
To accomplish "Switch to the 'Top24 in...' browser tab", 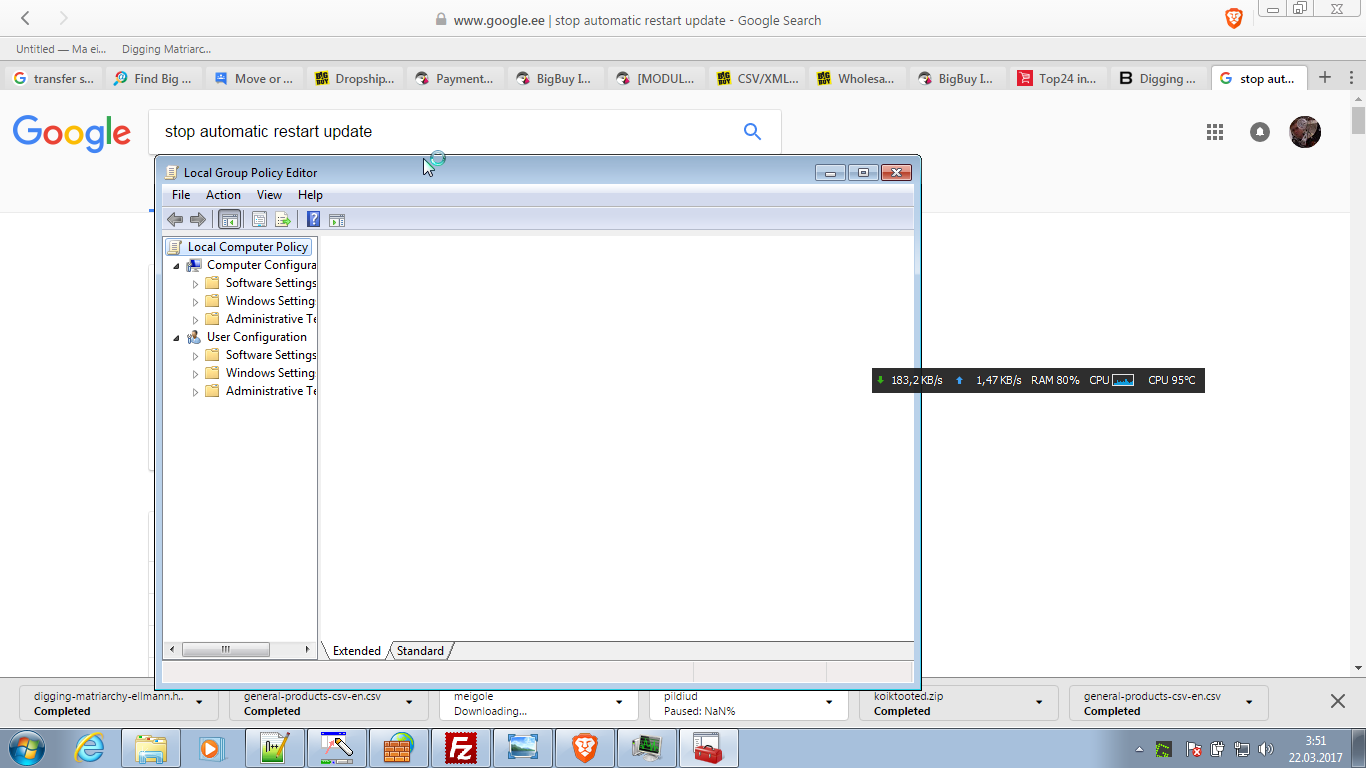I will (1059, 78).
